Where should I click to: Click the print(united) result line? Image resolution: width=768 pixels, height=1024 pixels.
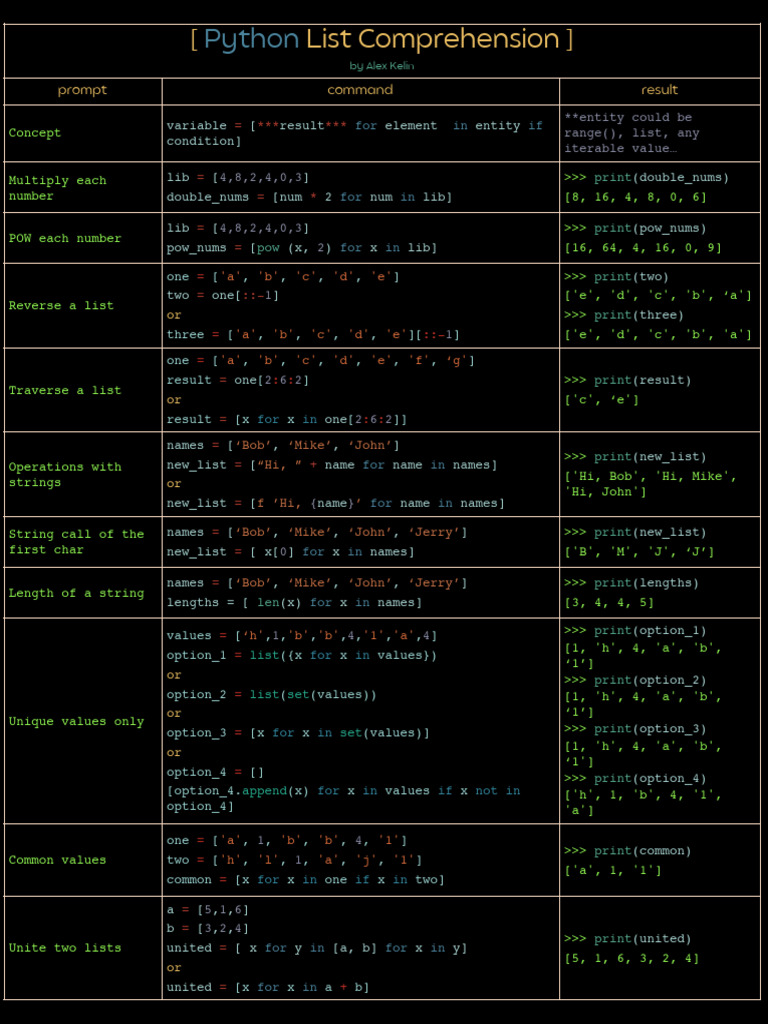coord(627,939)
